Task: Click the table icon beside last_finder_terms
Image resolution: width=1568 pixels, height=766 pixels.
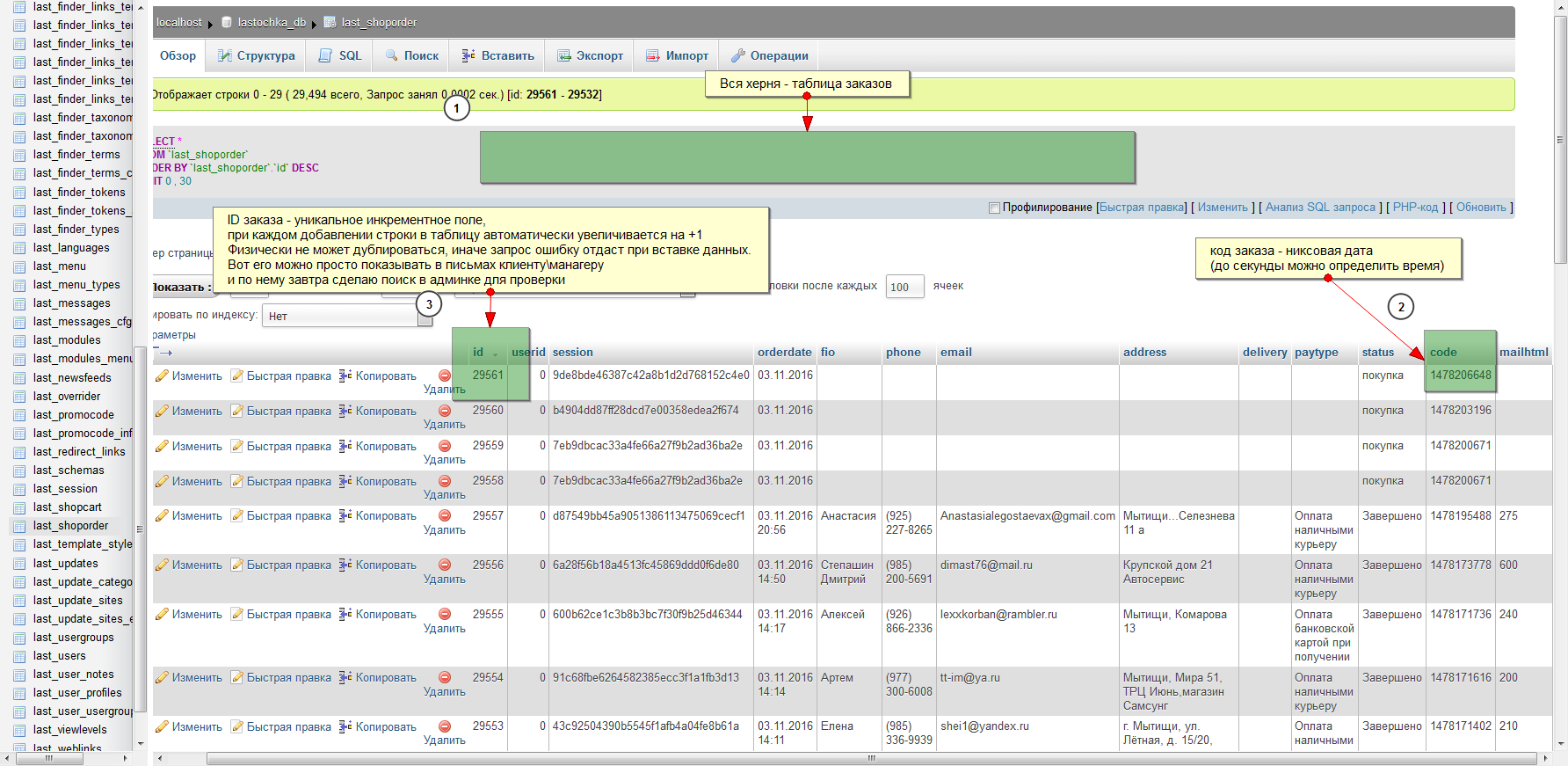Action: [19, 155]
